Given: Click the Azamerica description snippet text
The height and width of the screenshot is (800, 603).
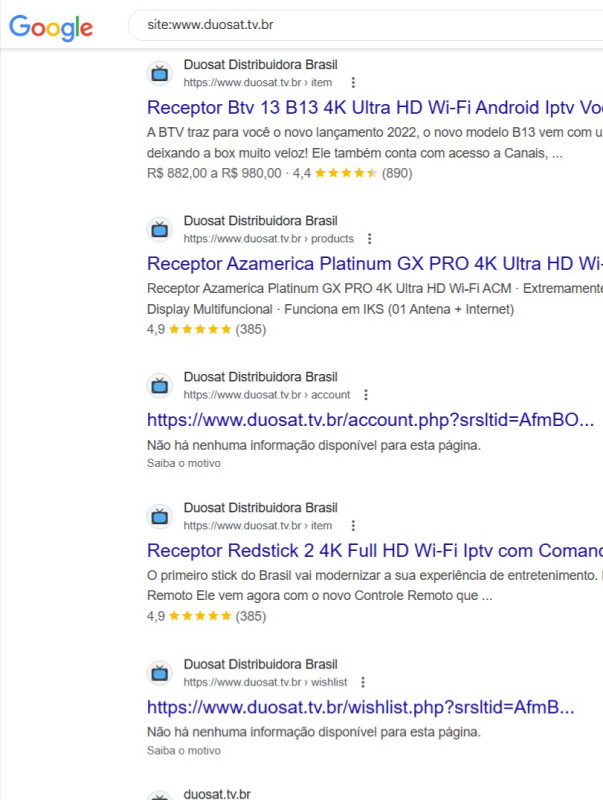Looking at the screenshot, I should [375, 299].
